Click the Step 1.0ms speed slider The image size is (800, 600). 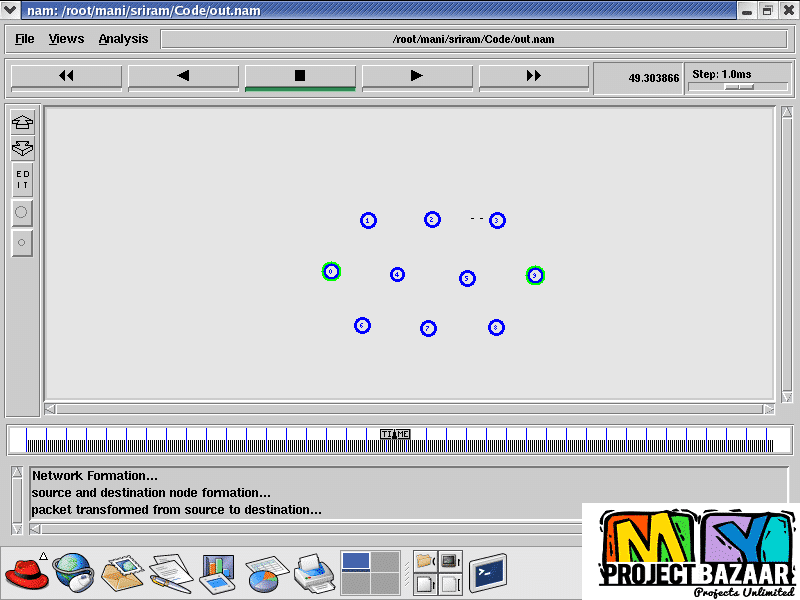click(x=739, y=87)
